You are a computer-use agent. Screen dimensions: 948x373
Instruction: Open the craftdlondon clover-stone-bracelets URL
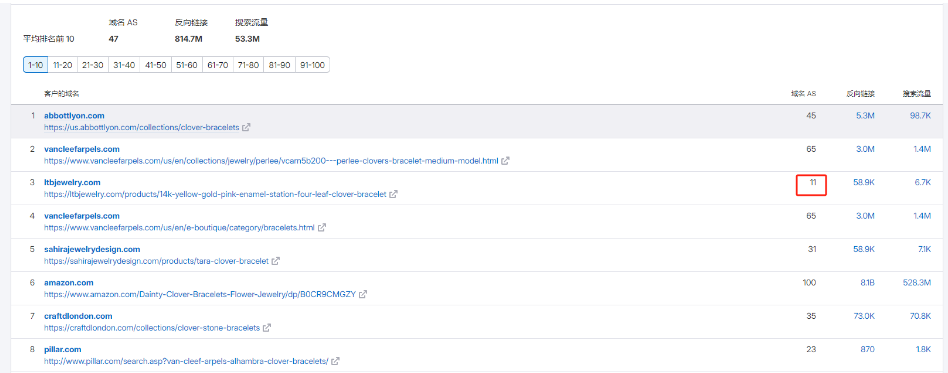[152, 328]
